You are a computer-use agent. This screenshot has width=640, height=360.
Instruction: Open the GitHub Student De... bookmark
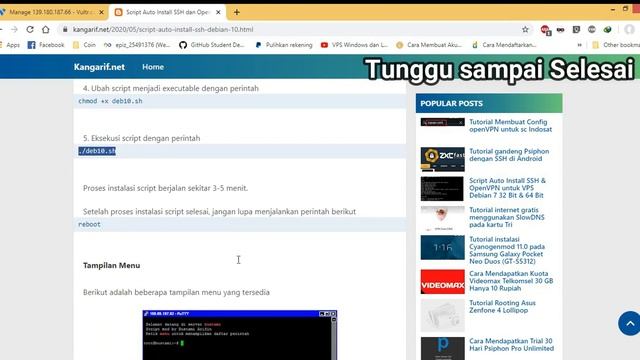(x=211, y=45)
